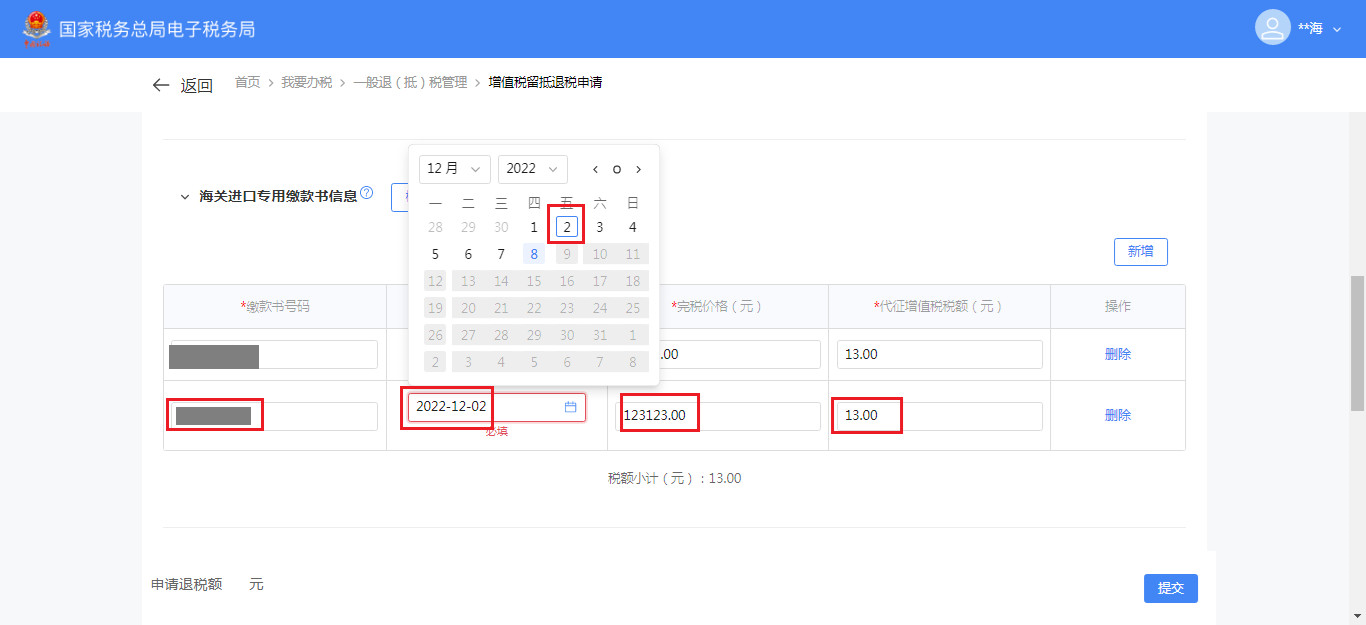Image resolution: width=1366 pixels, height=625 pixels.
Task: Select December 8 in the calendar
Action: click(x=534, y=254)
